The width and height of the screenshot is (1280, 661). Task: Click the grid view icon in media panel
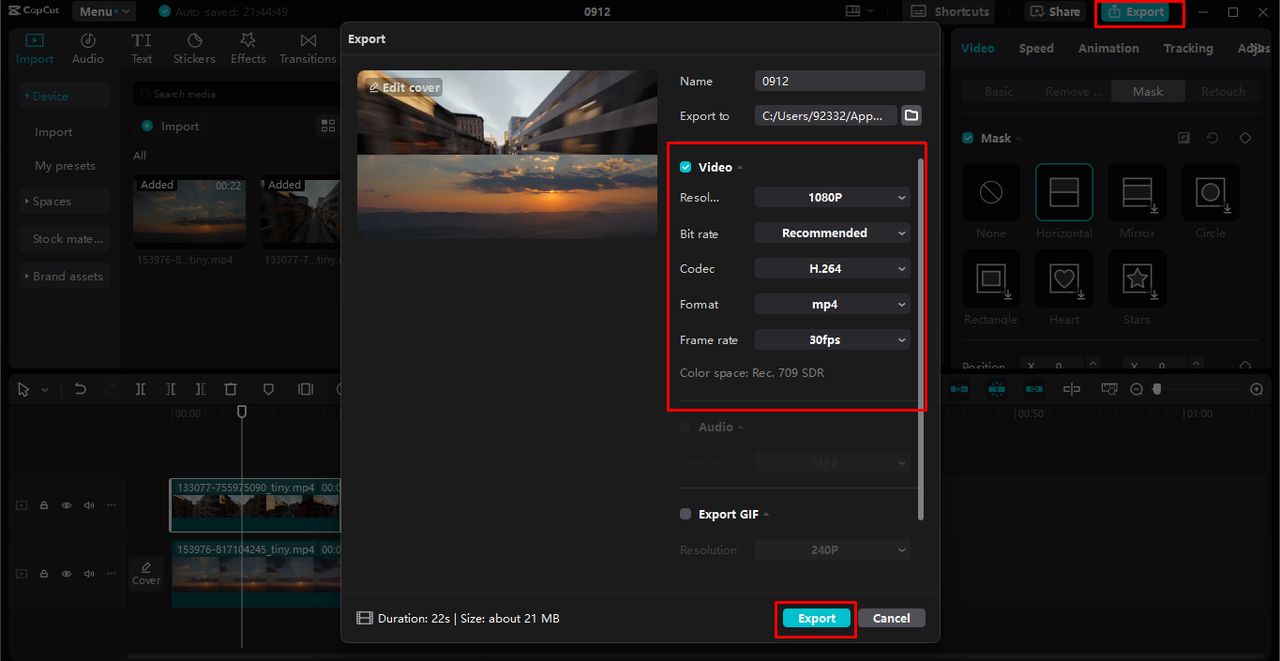point(328,126)
